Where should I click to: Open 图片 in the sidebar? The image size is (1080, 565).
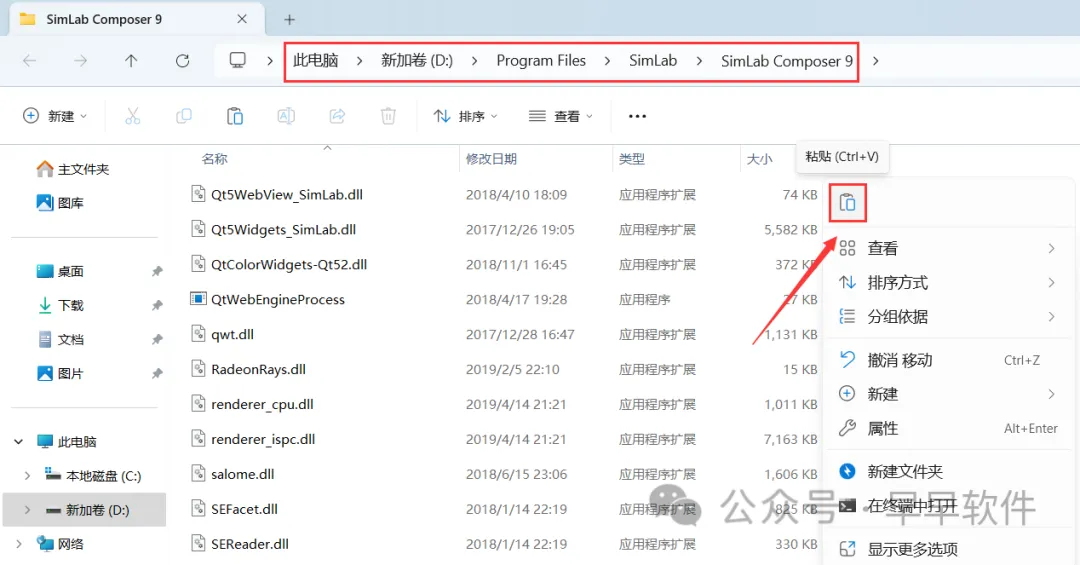[61, 373]
